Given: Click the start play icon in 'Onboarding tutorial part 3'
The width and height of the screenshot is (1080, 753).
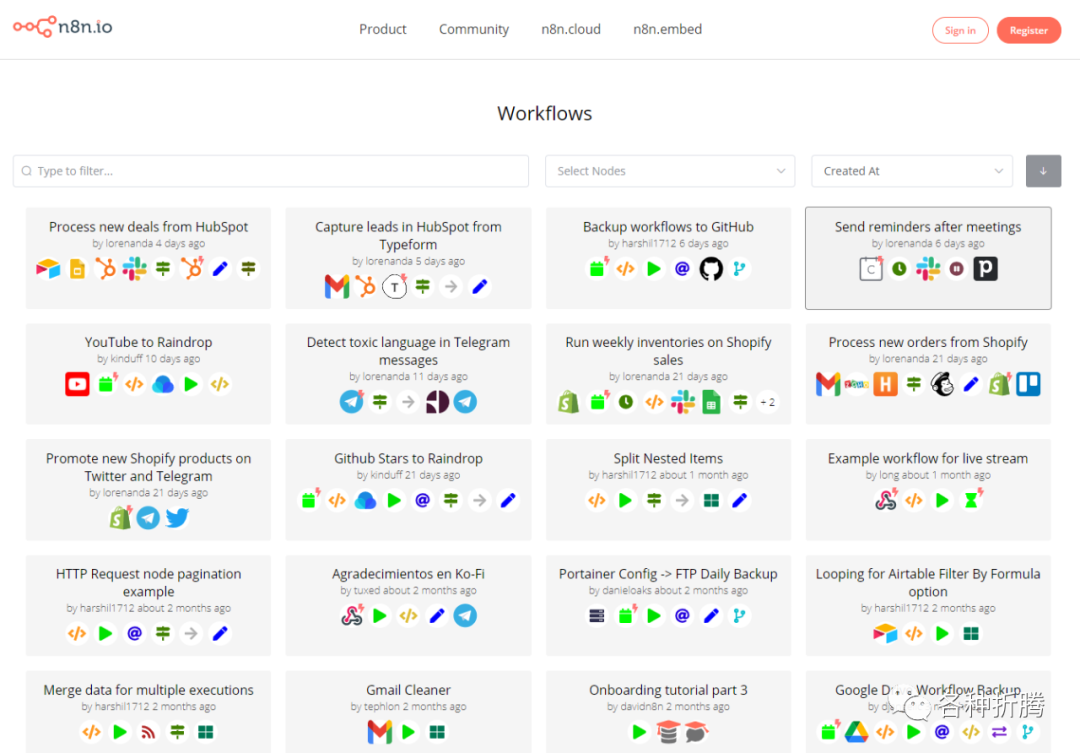Looking at the screenshot, I should pos(639,732).
